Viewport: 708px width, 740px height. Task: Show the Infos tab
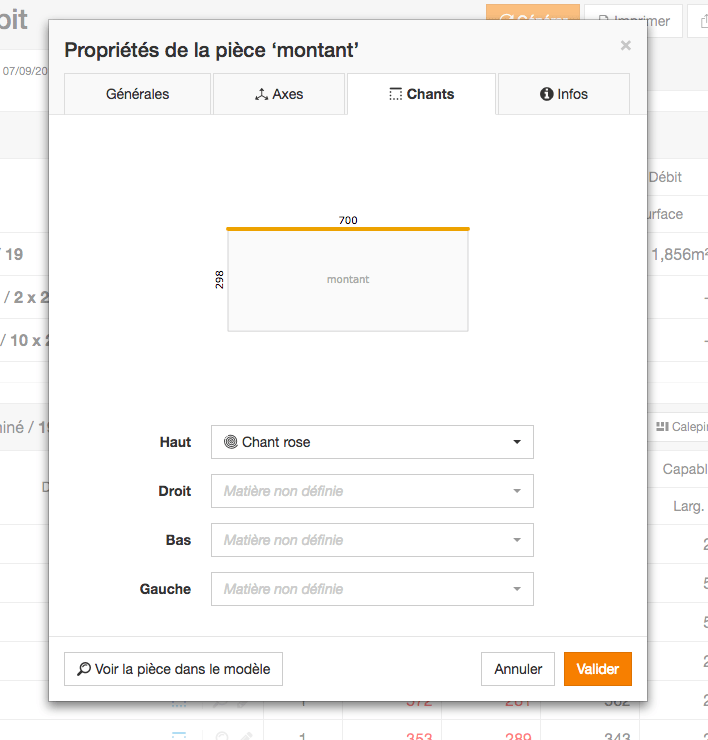564,94
